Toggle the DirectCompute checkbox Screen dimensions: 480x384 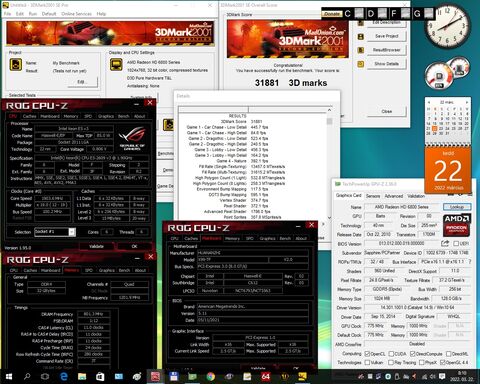click(x=413, y=354)
